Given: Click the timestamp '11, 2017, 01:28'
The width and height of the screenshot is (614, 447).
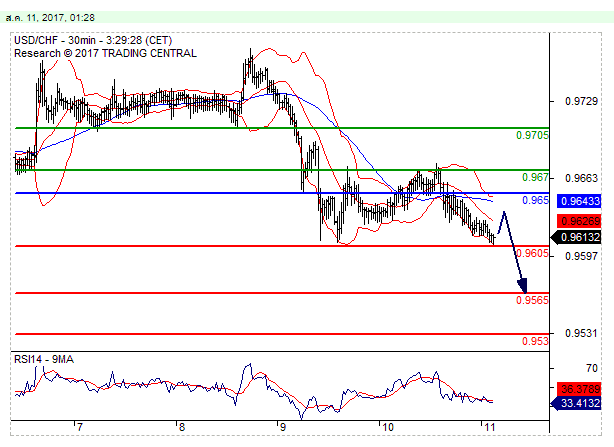Looking at the screenshot, I should click(61, 18).
